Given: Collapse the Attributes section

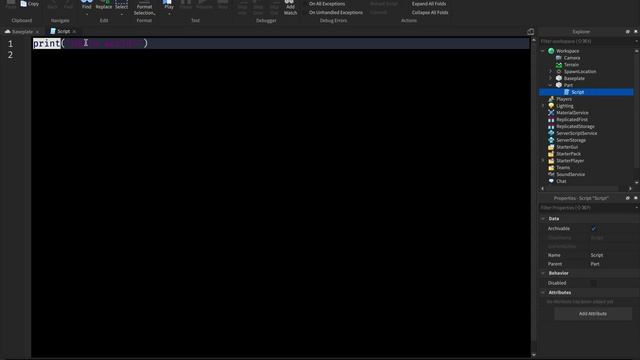Looking at the screenshot, I should click(543, 293).
